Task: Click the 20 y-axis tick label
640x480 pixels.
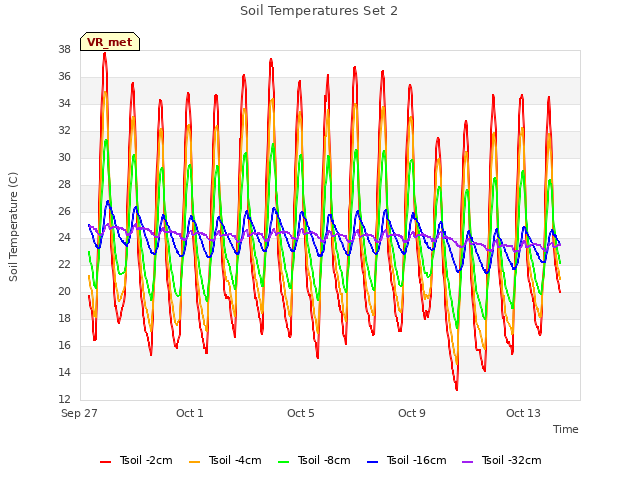Action: 64,292
